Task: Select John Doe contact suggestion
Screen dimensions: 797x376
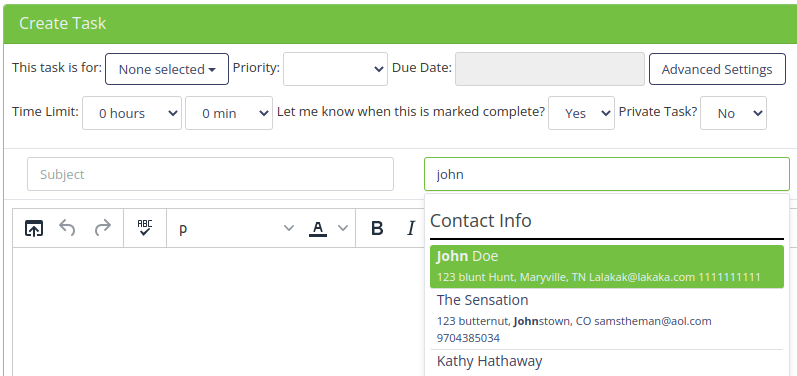Action: [607, 267]
